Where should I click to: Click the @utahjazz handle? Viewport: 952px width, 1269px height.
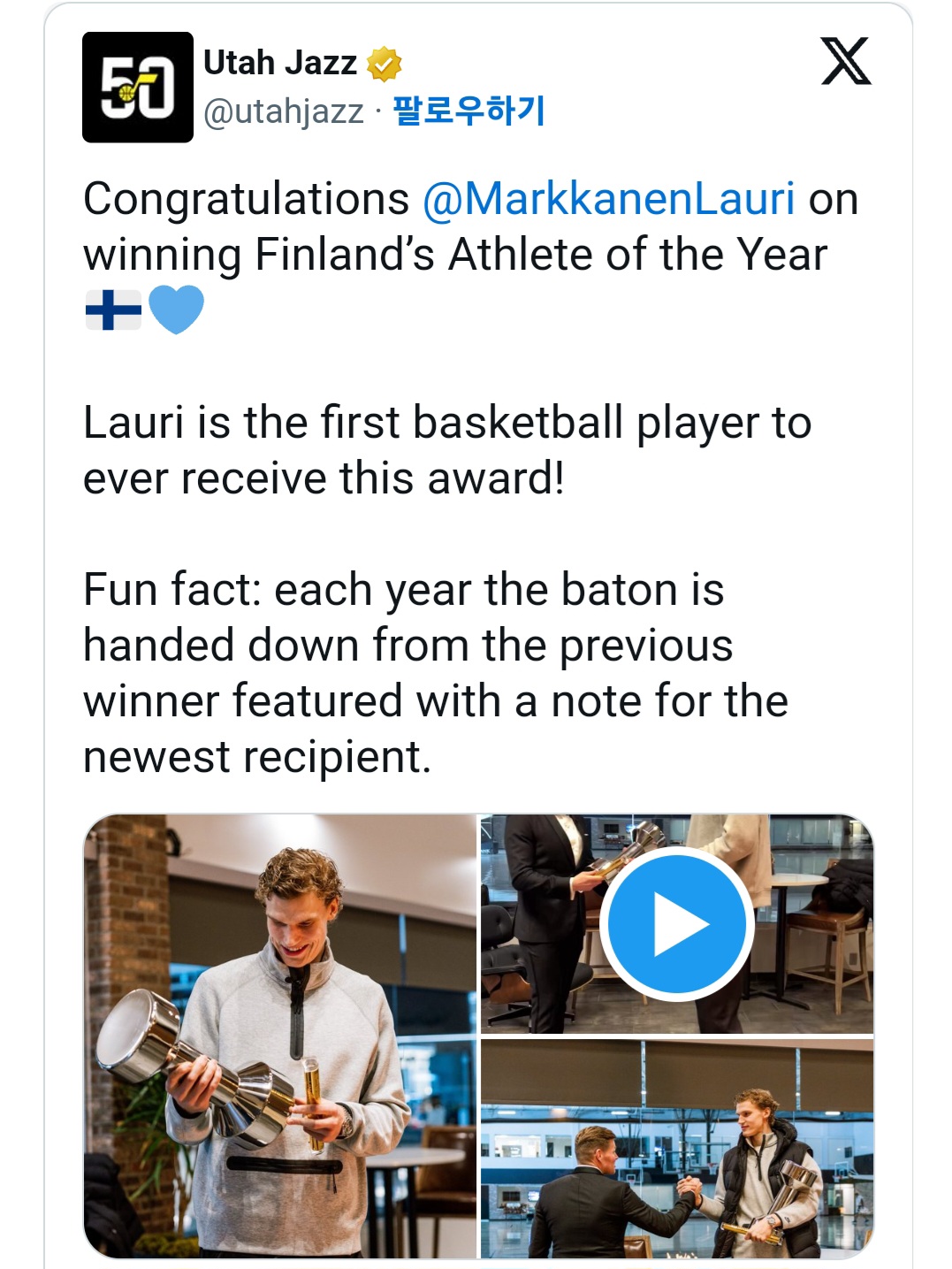283,111
